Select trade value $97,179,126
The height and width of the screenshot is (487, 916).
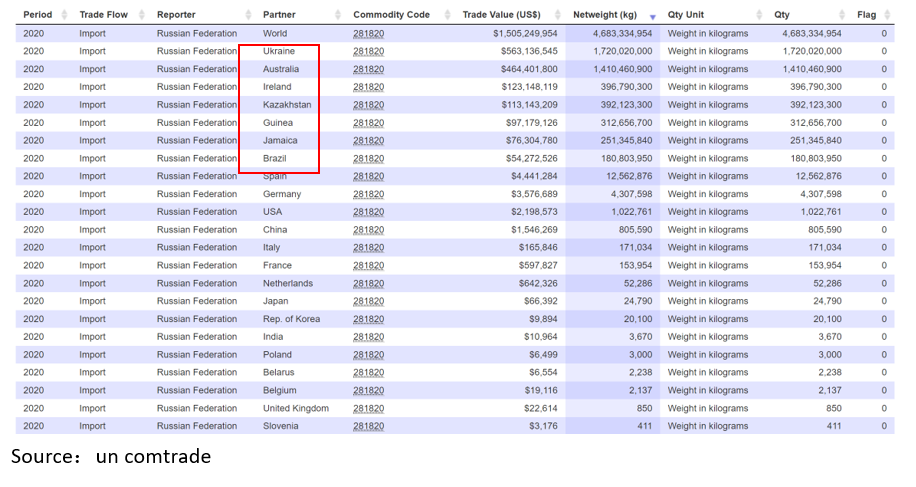[x=532, y=123]
